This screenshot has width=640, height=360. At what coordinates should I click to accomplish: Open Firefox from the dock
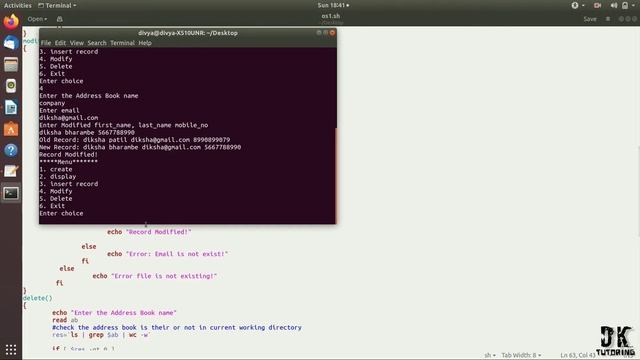(x=11, y=21)
